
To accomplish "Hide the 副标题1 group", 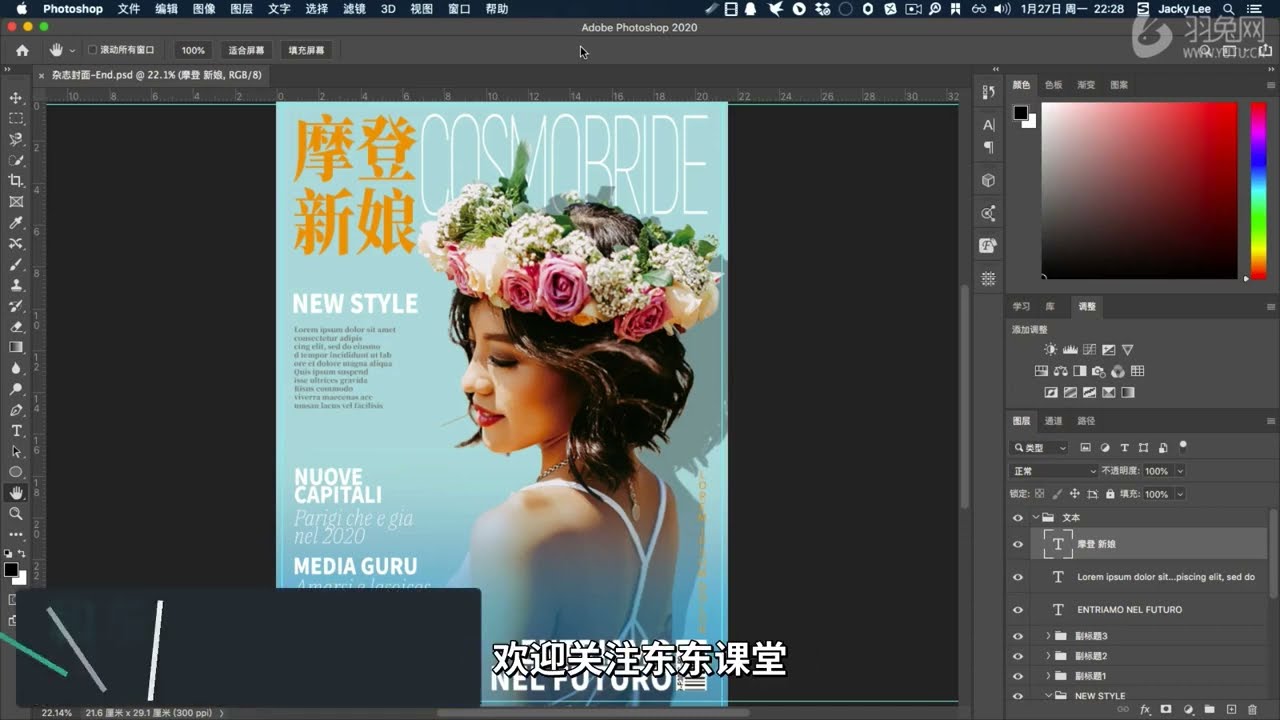I will pyautogui.click(x=1018, y=676).
